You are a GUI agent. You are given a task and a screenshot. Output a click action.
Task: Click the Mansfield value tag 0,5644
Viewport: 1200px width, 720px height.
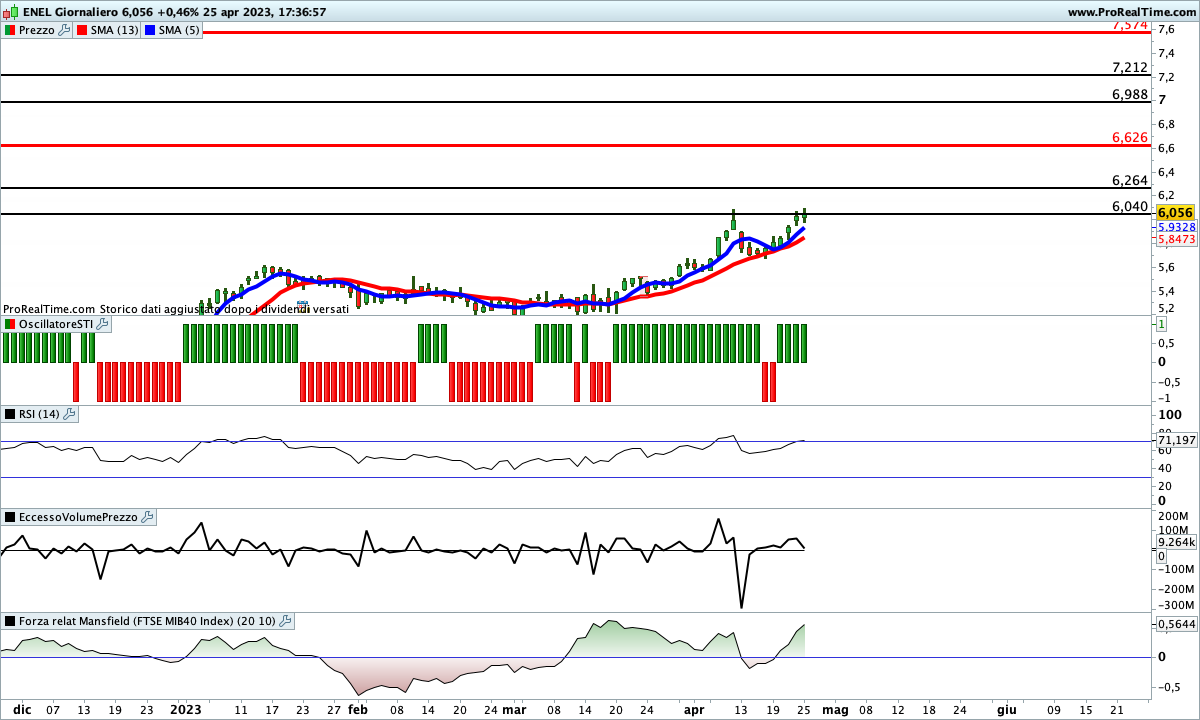click(x=1175, y=623)
